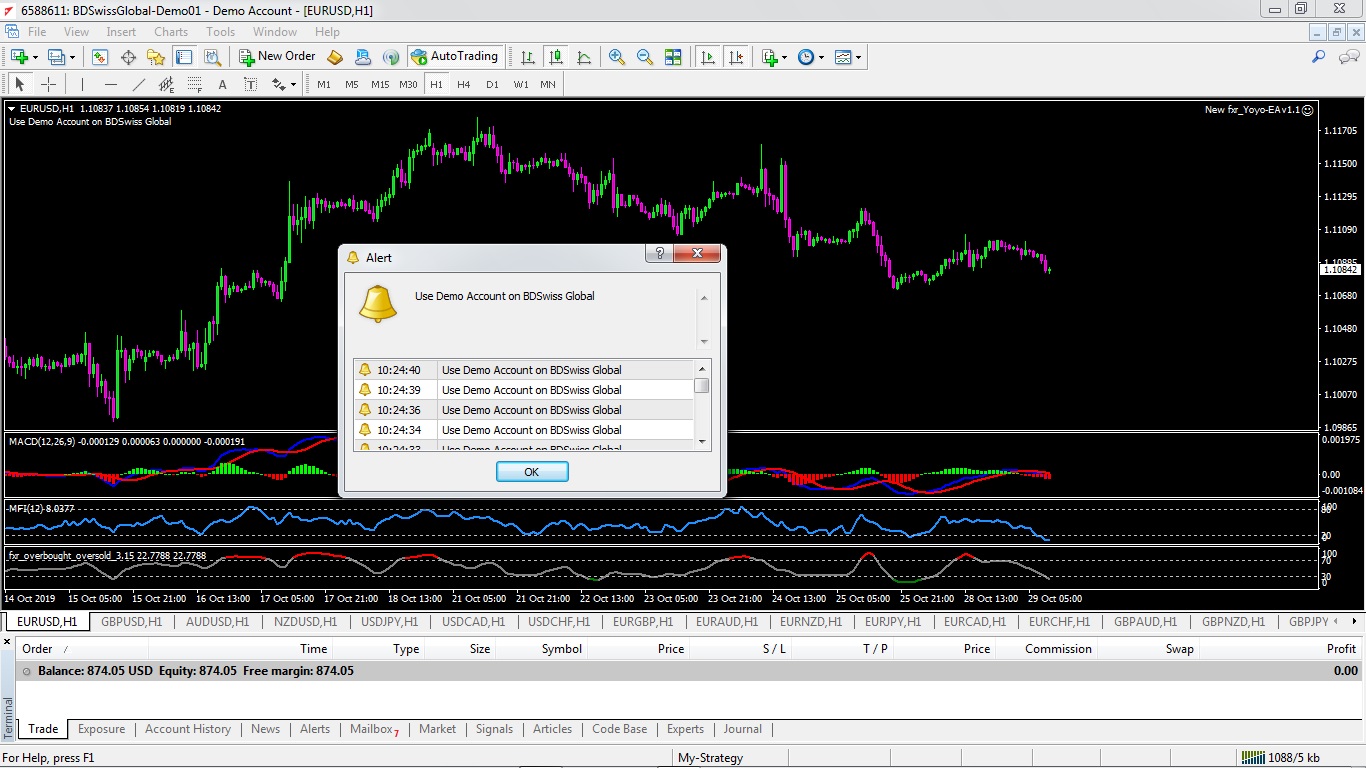Switch to the Account History tab

(188, 729)
